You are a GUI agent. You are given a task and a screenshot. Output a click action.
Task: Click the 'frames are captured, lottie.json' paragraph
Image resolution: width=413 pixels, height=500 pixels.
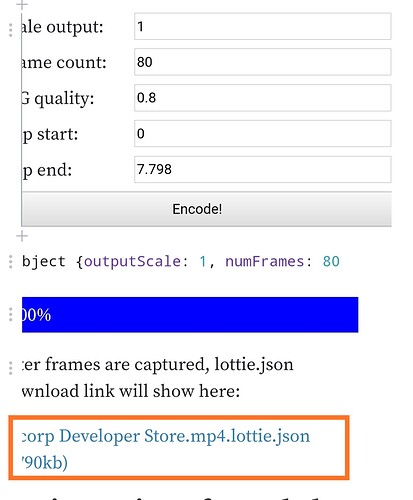click(x=157, y=377)
